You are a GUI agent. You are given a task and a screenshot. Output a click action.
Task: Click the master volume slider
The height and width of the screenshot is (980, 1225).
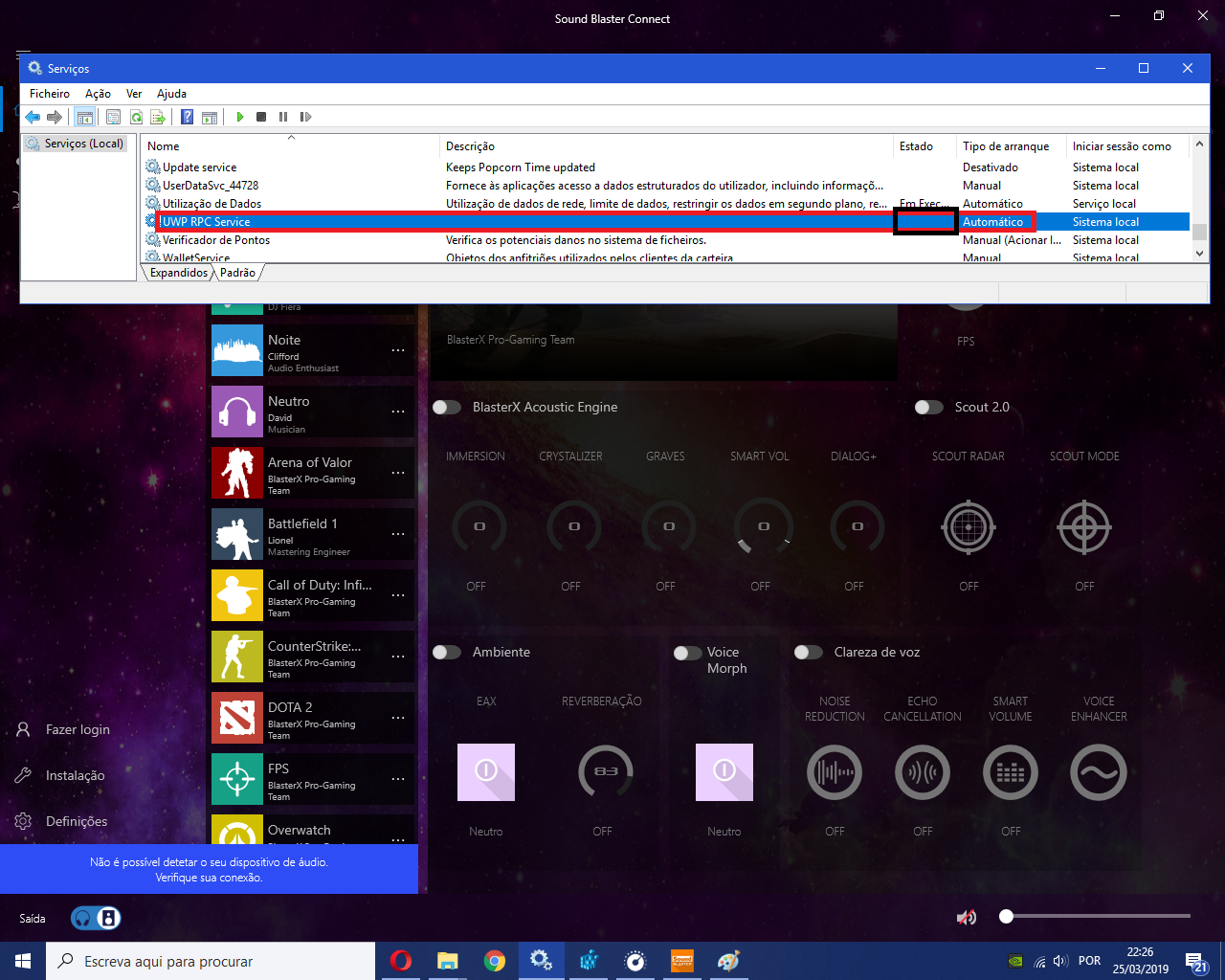click(x=1098, y=916)
